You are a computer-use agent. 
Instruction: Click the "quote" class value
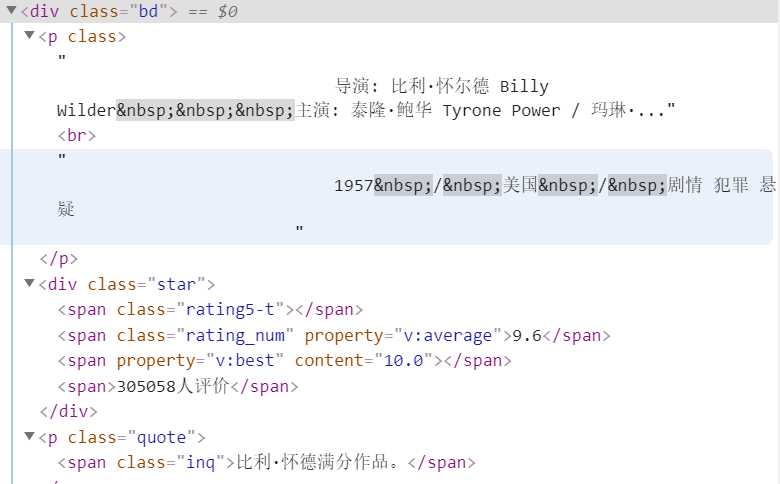coord(161,437)
